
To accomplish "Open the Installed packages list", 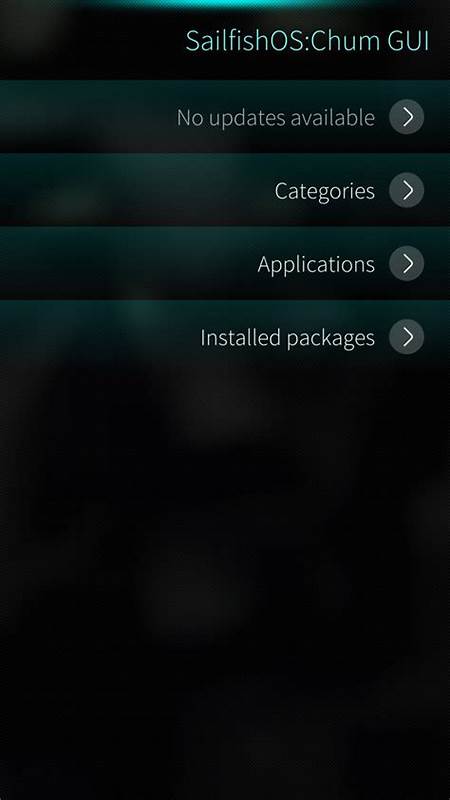I will click(225, 337).
